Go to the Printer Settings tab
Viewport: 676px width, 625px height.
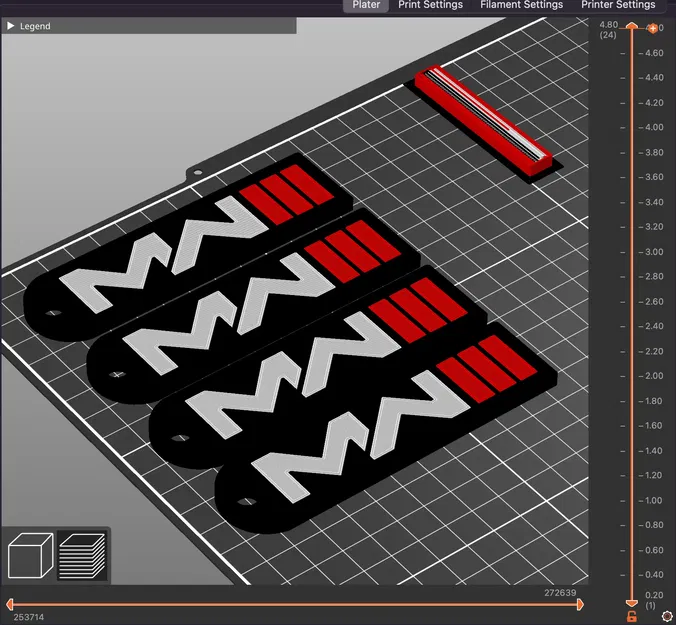[618, 5]
